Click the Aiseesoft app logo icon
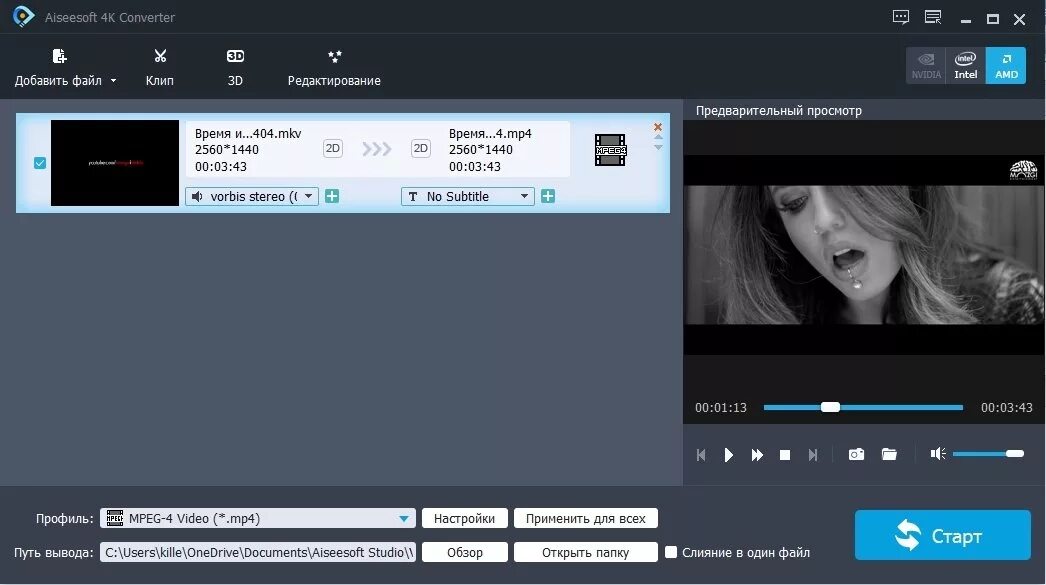Image resolution: width=1046 pixels, height=585 pixels. click(x=23, y=17)
